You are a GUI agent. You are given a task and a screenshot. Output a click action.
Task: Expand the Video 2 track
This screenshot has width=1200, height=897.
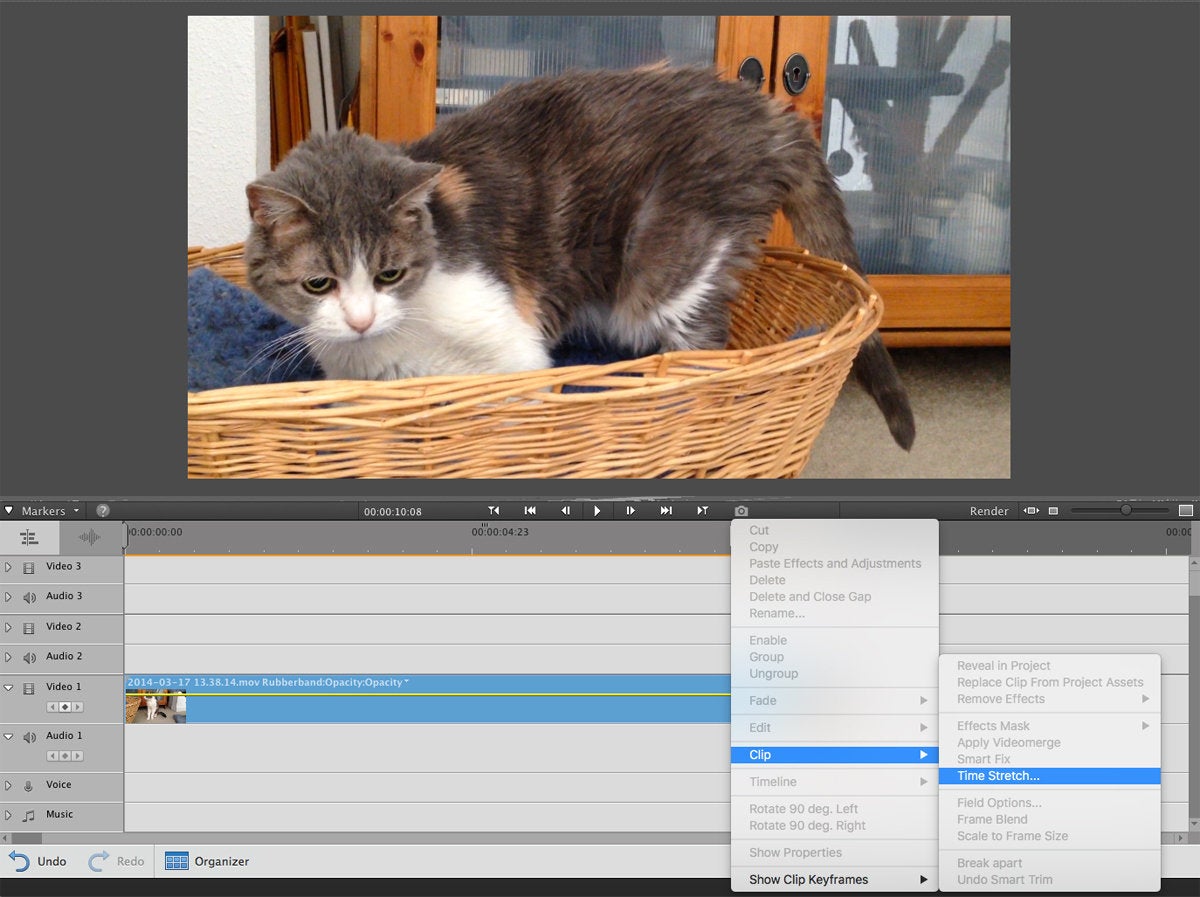pos(8,628)
